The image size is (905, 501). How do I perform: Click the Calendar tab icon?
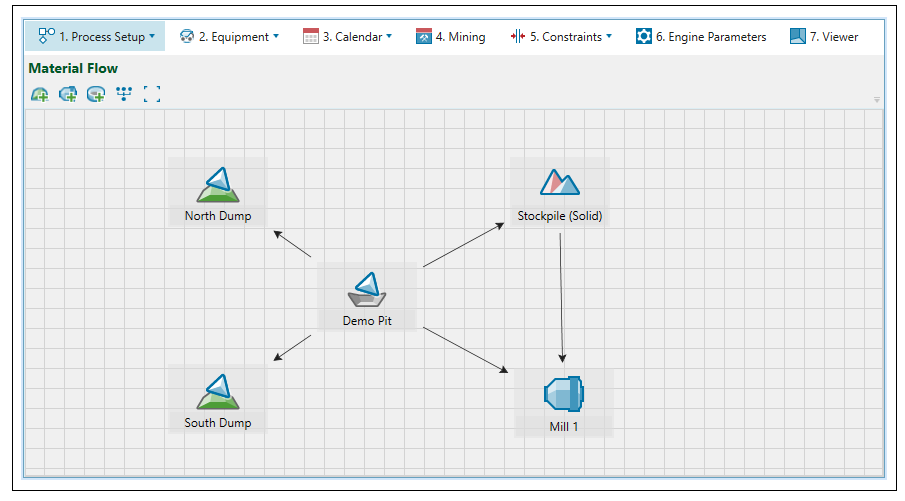(x=311, y=36)
